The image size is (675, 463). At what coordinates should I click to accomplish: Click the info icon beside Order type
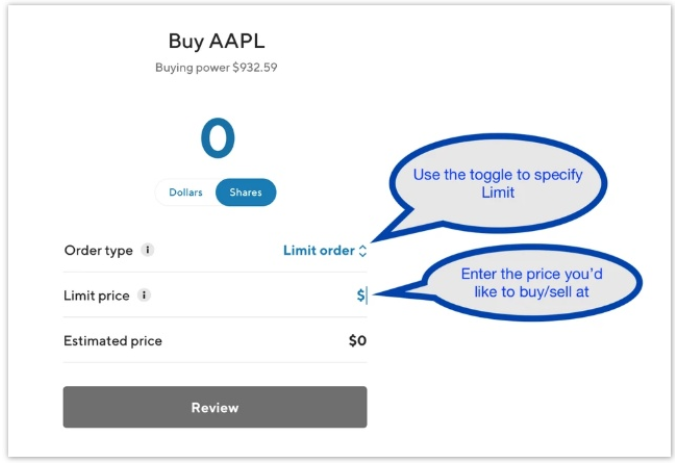coord(147,251)
